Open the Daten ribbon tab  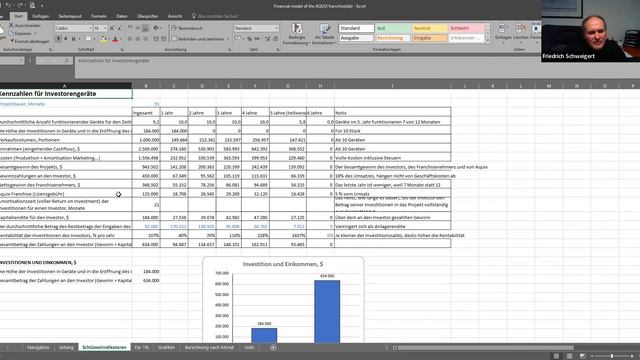122,16
